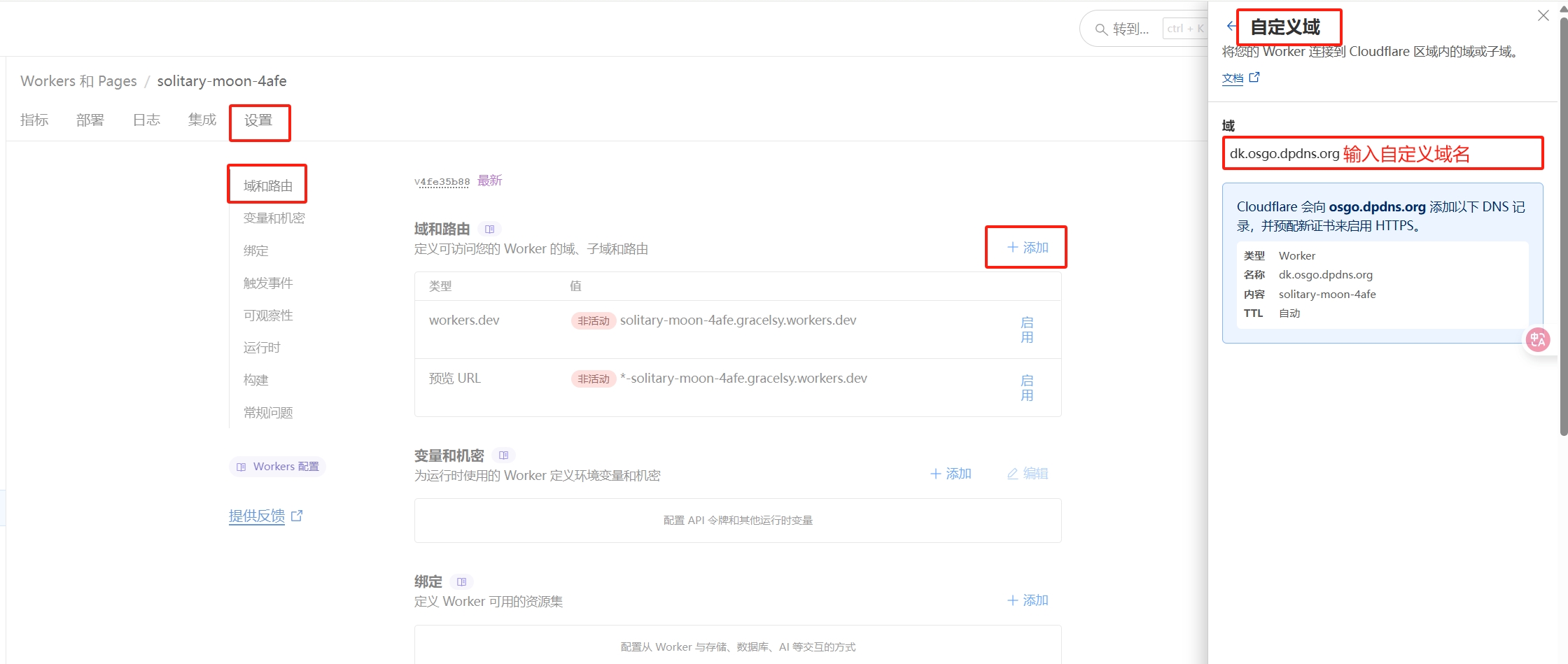Open the docs icon beside 绑定 heading
The width and height of the screenshot is (1568, 664).
click(x=461, y=581)
